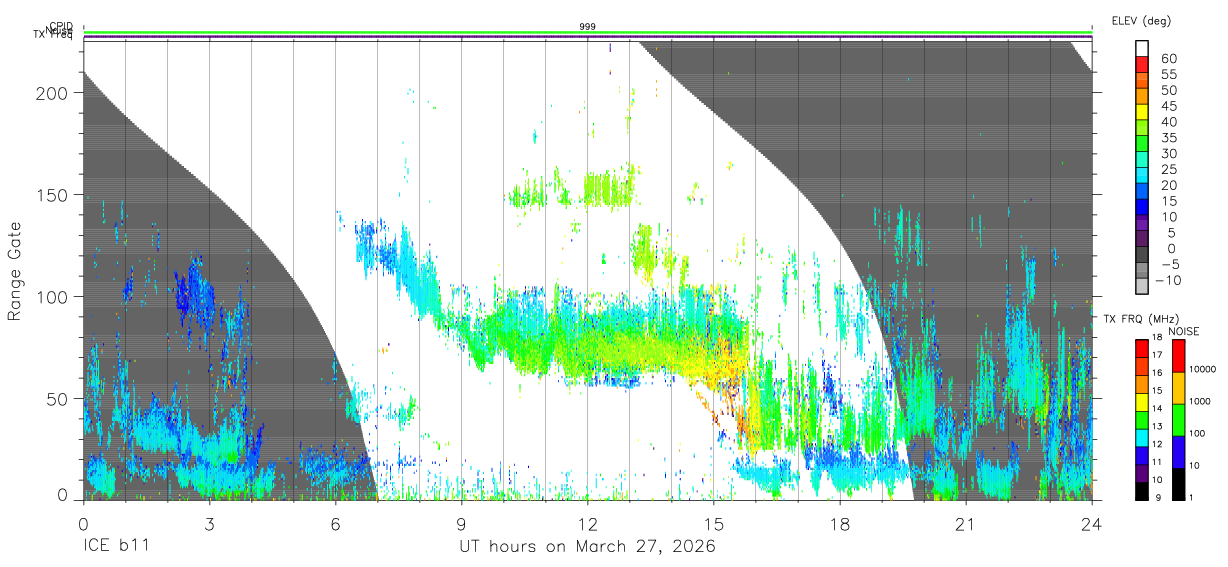Click the 'ICE b11' radar beam label
This screenshot has height=567, width=1228.
(x=116, y=547)
